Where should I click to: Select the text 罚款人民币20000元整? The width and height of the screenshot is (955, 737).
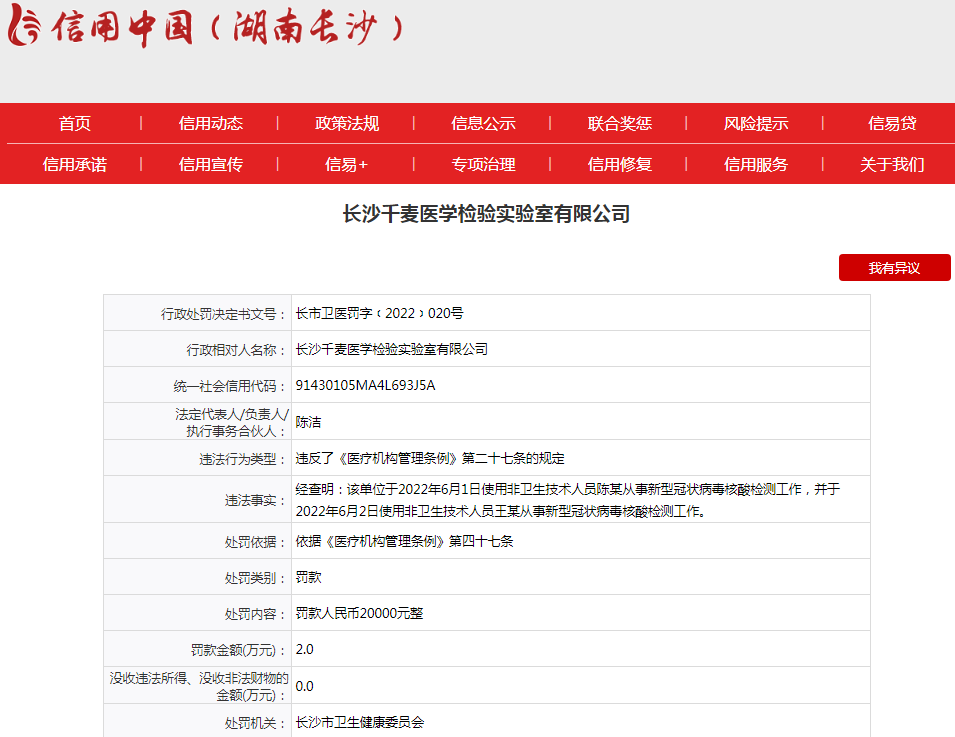click(x=359, y=613)
